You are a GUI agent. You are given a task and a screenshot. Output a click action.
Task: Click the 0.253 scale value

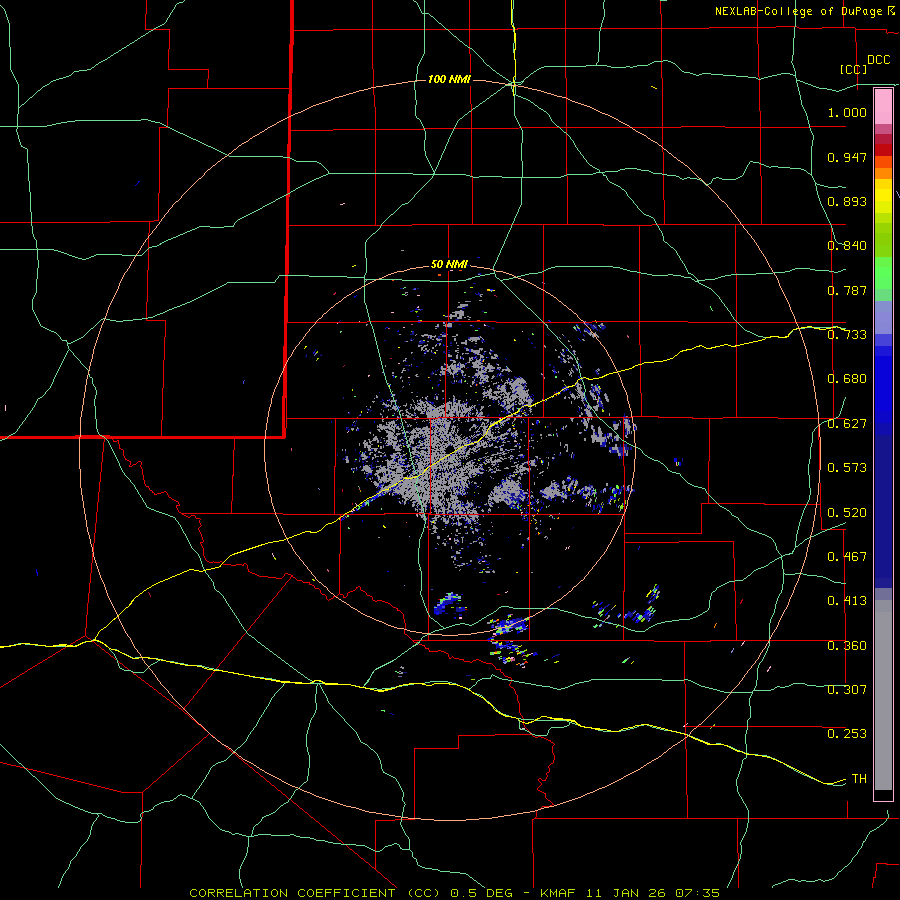click(x=847, y=734)
